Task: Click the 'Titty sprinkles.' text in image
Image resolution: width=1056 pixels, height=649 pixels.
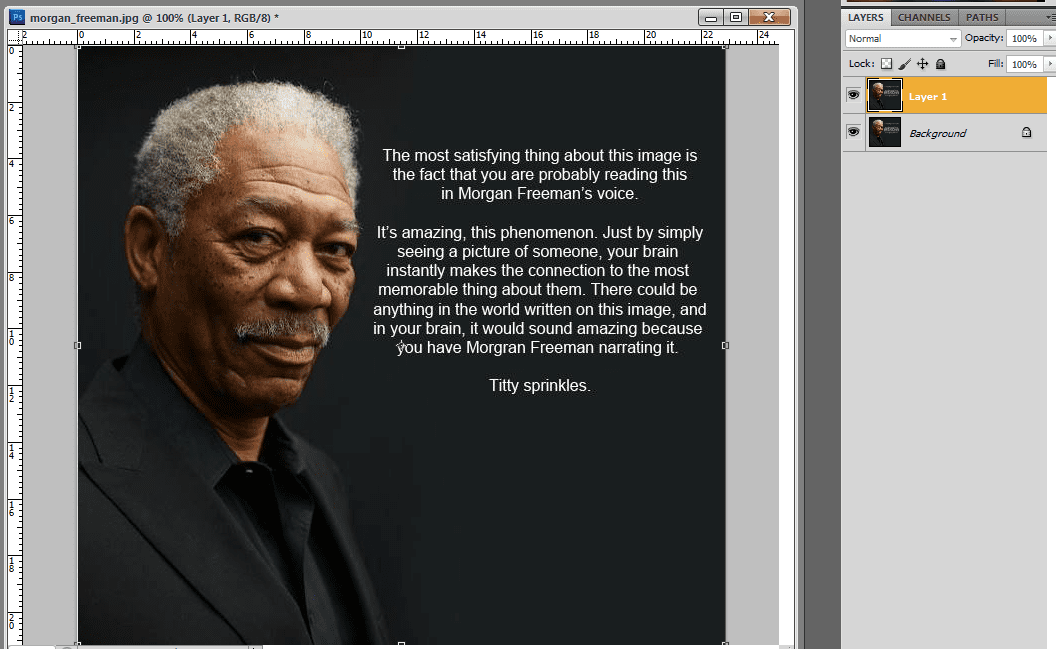Action: [x=539, y=386]
